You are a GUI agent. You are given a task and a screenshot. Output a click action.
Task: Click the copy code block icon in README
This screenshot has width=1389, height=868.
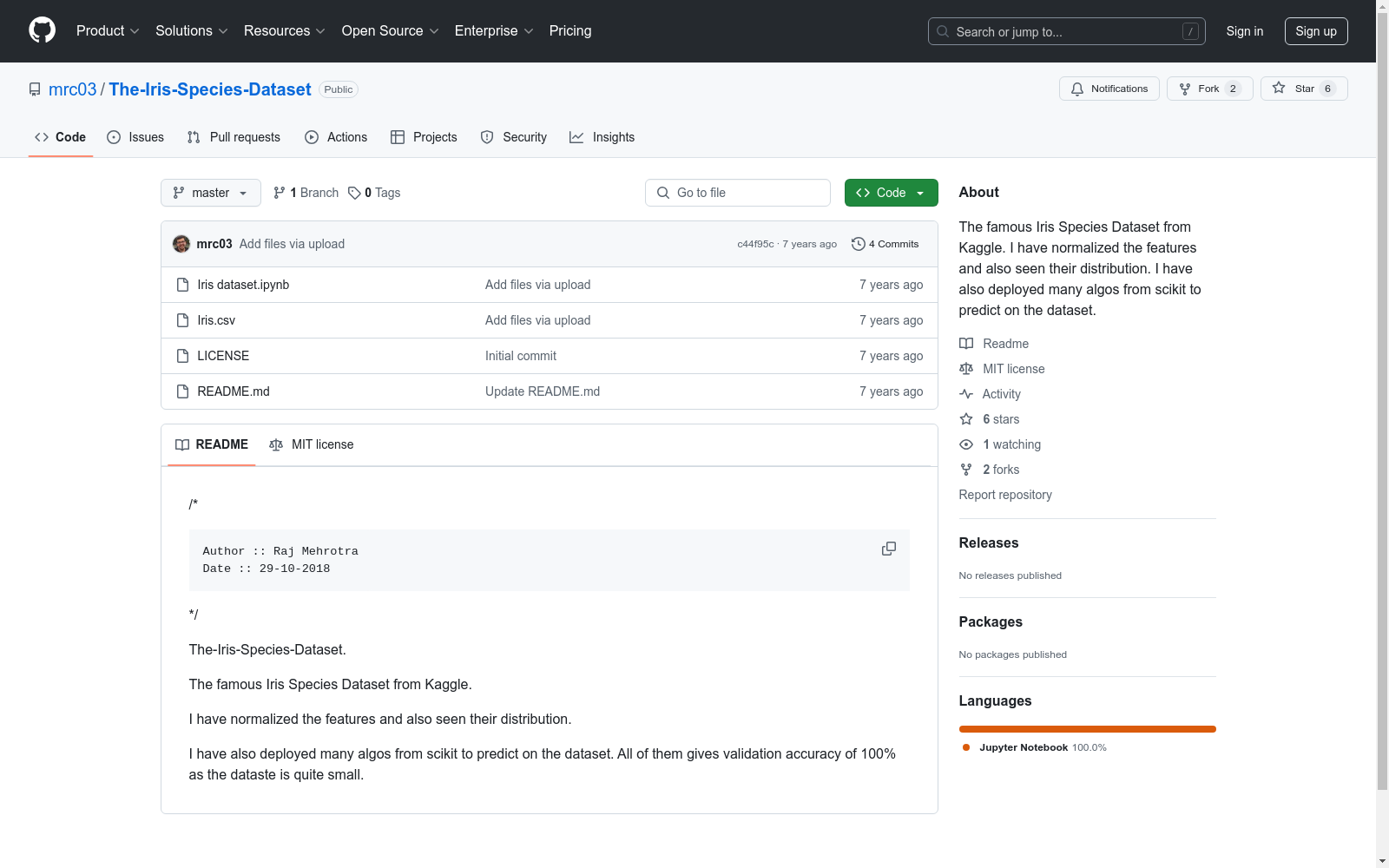889,549
